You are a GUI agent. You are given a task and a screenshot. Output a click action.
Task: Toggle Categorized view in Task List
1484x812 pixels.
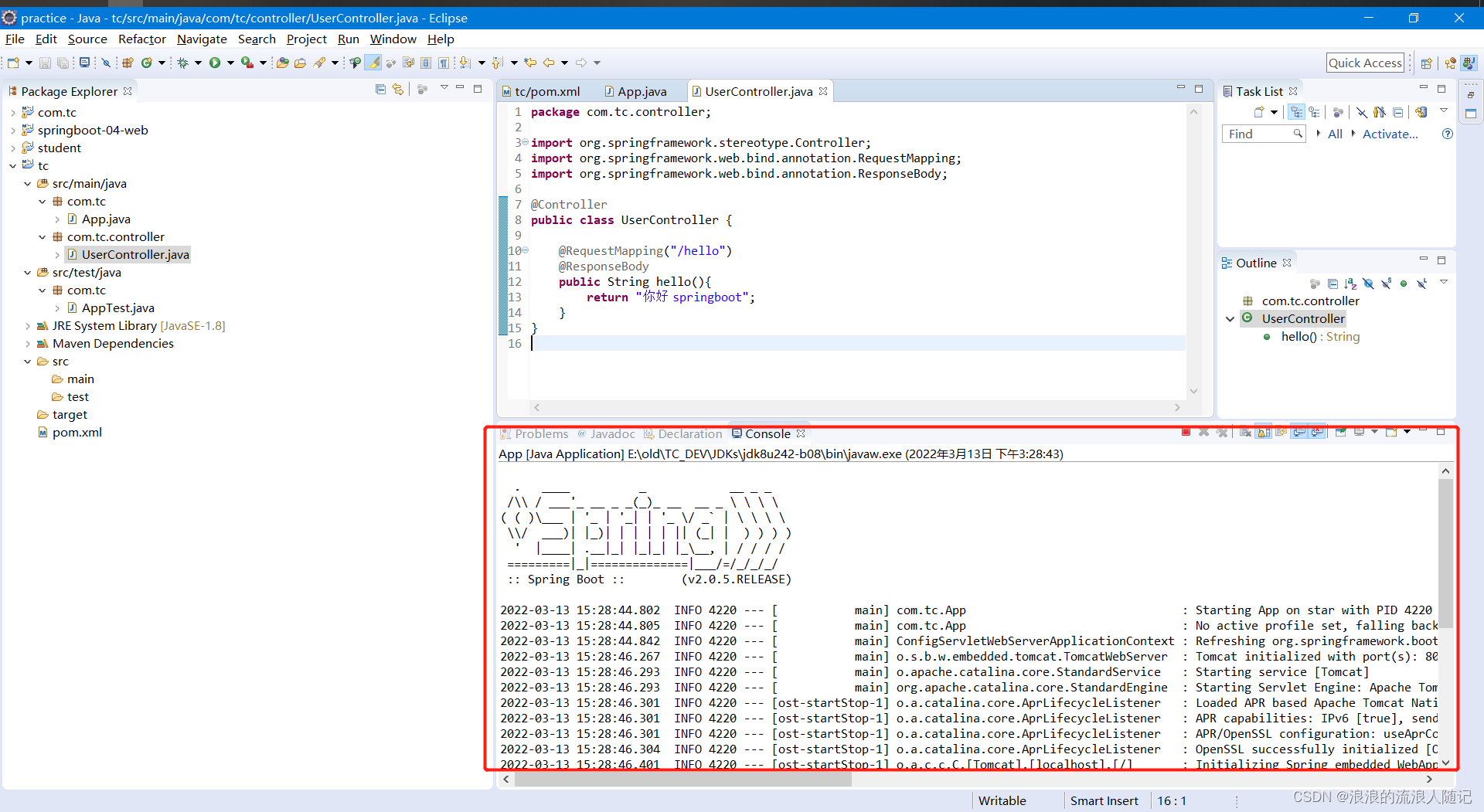[1296, 112]
